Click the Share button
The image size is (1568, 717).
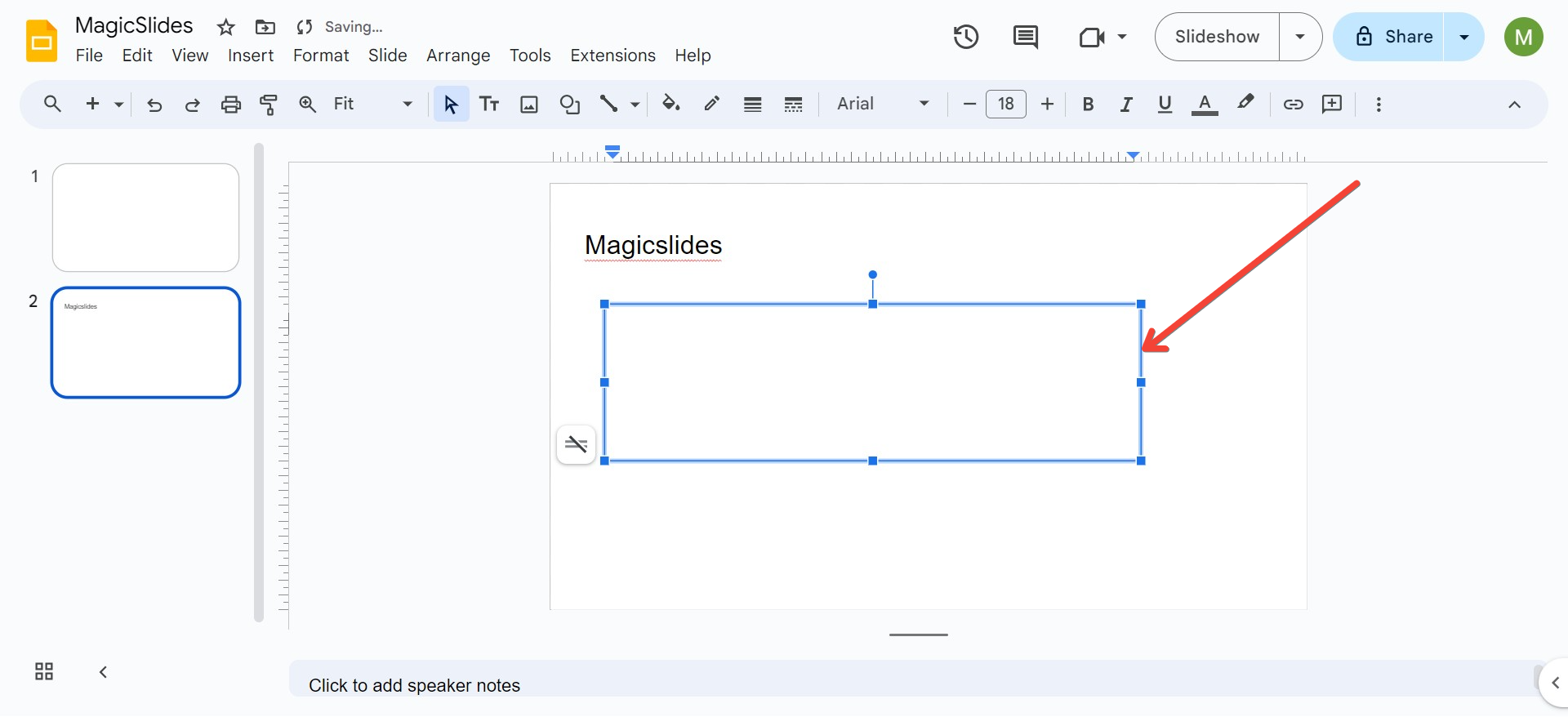[x=1393, y=37]
